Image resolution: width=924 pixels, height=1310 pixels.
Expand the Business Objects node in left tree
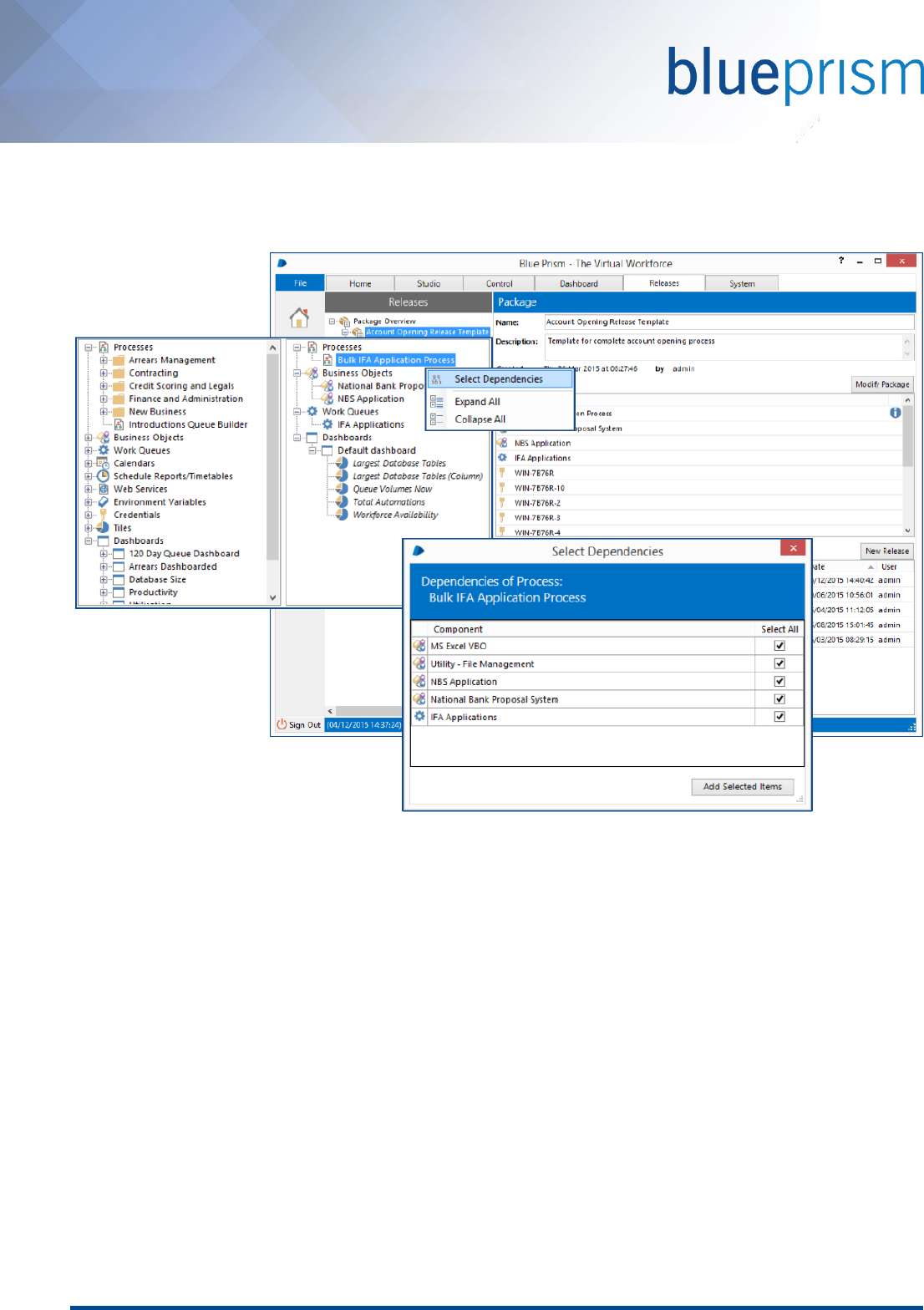point(89,438)
